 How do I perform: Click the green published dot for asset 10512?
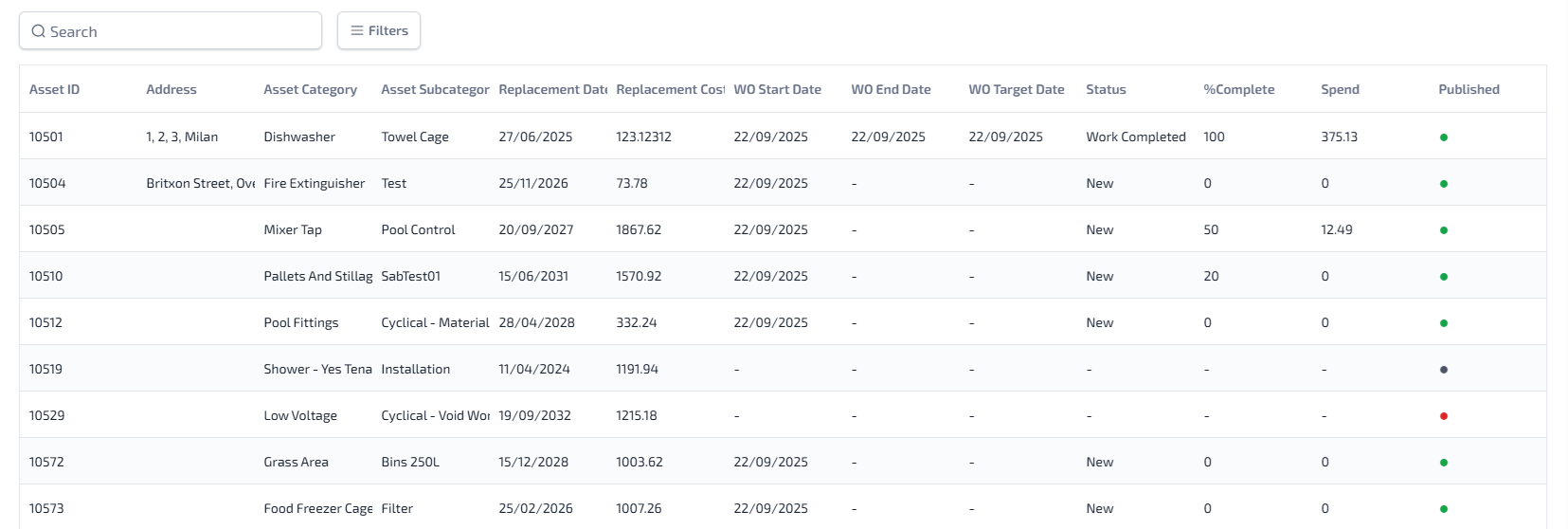point(1443,323)
